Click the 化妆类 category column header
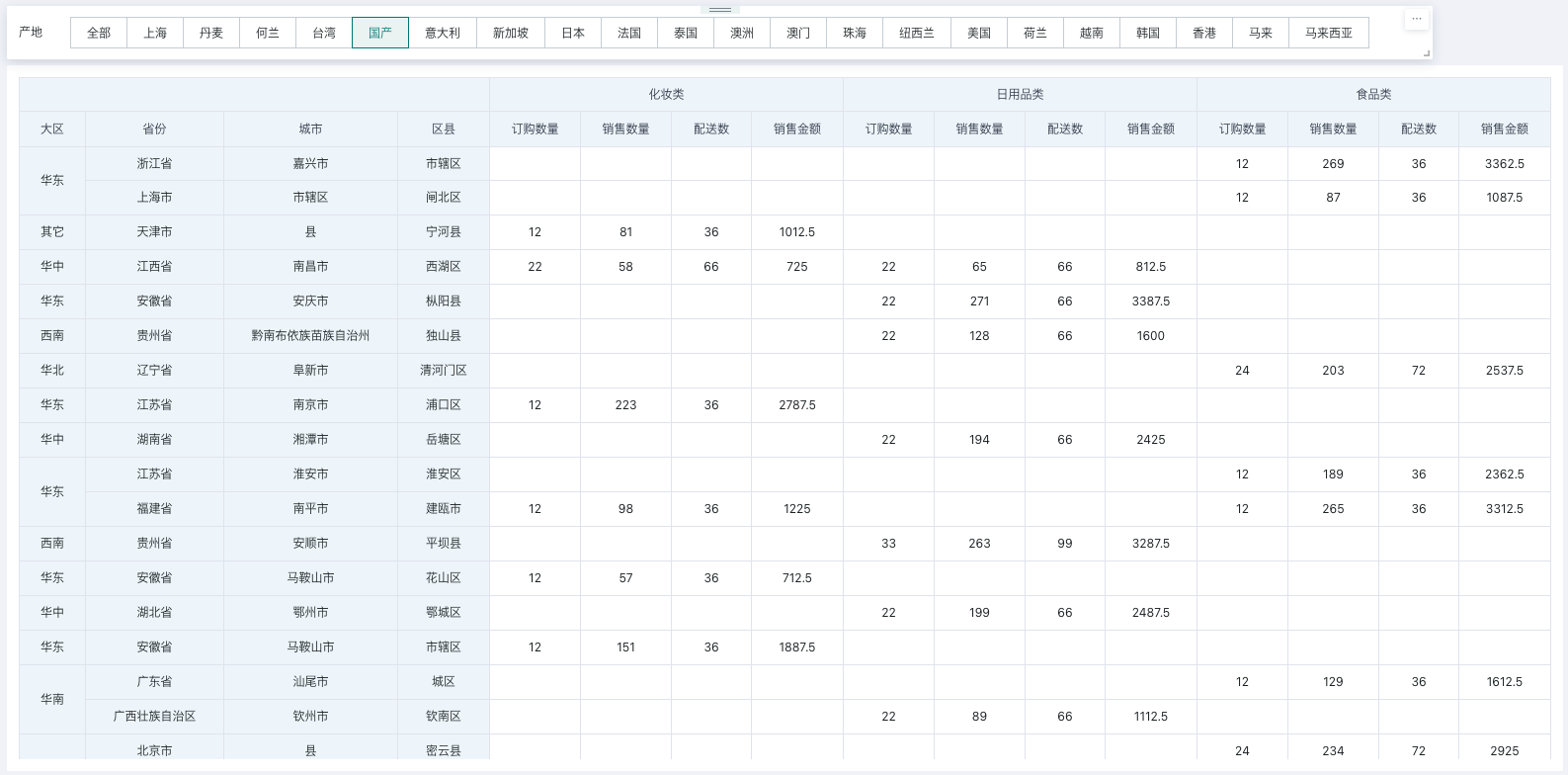This screenshot has height=775, width=1568. (x=666, y=95)
